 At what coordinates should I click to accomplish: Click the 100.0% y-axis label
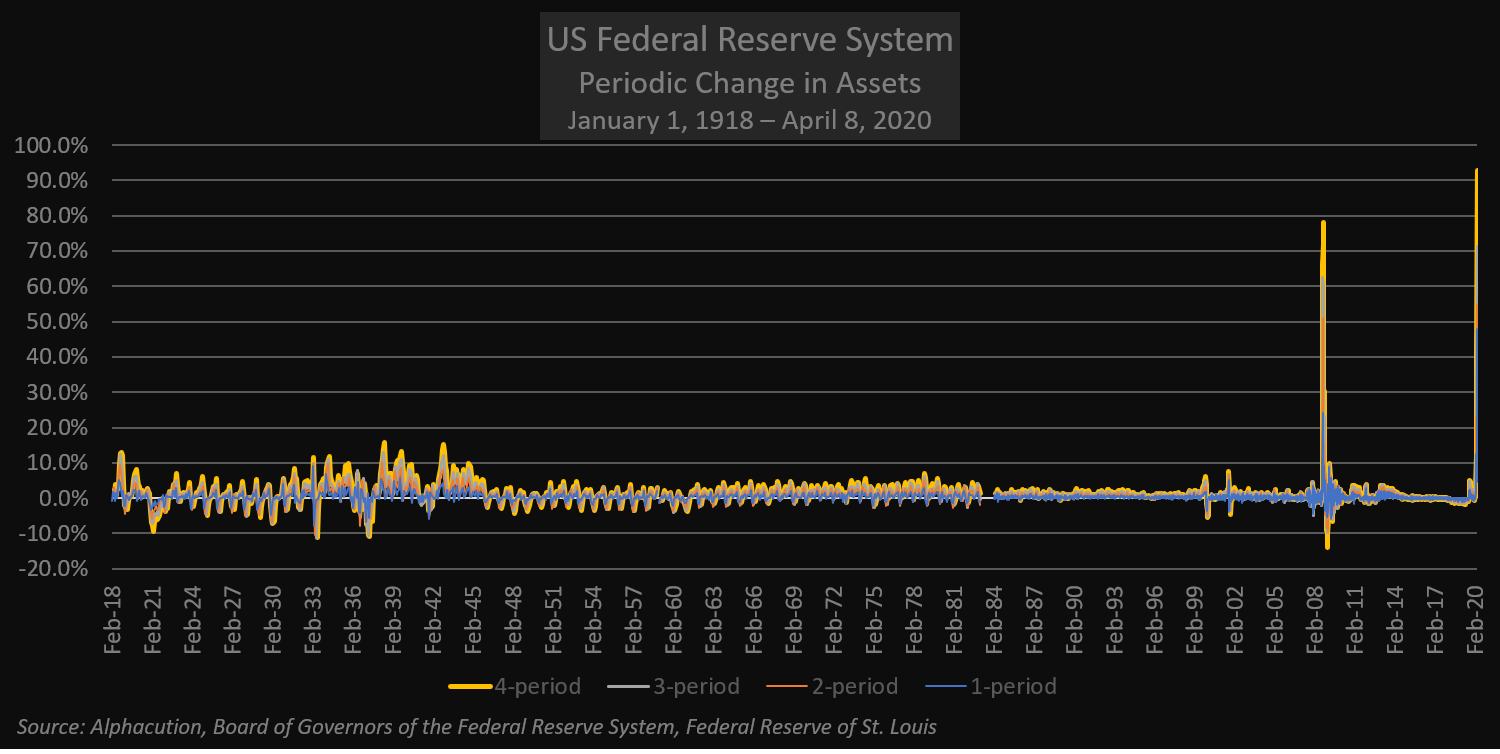point(52,146)
